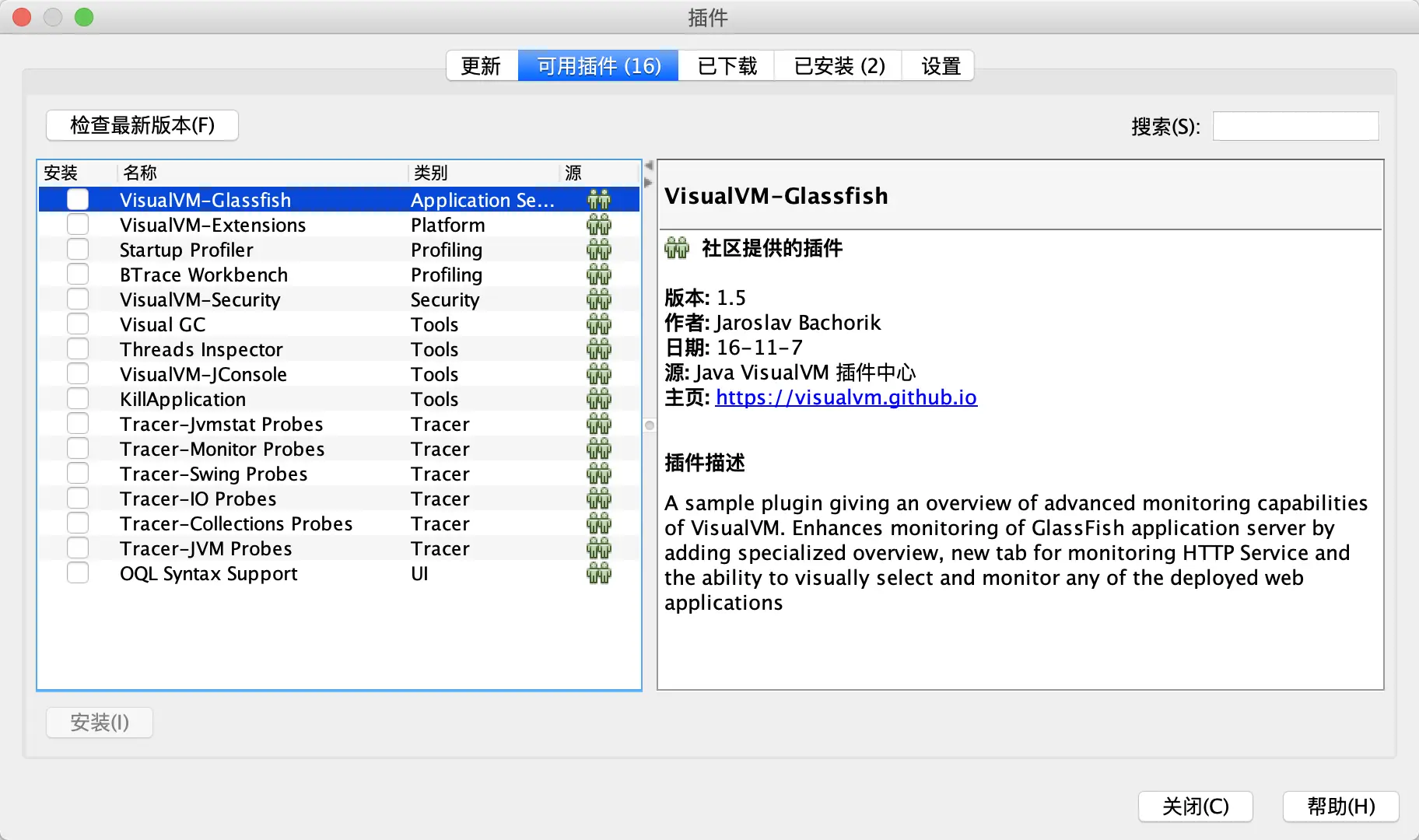Click the 社区提供的插件 icon in detail panel
The height and width of the screenshot is (840, 1419).
coord(677,248)
